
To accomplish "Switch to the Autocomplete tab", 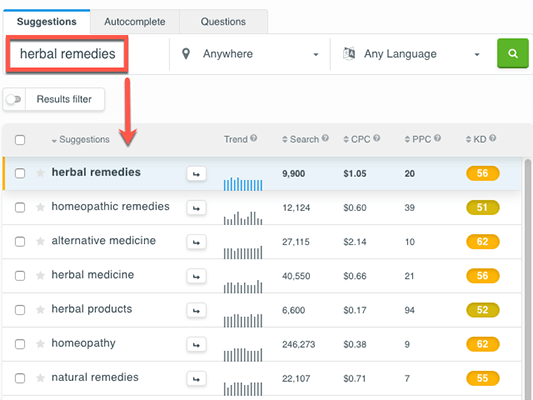I will point(135,22).
